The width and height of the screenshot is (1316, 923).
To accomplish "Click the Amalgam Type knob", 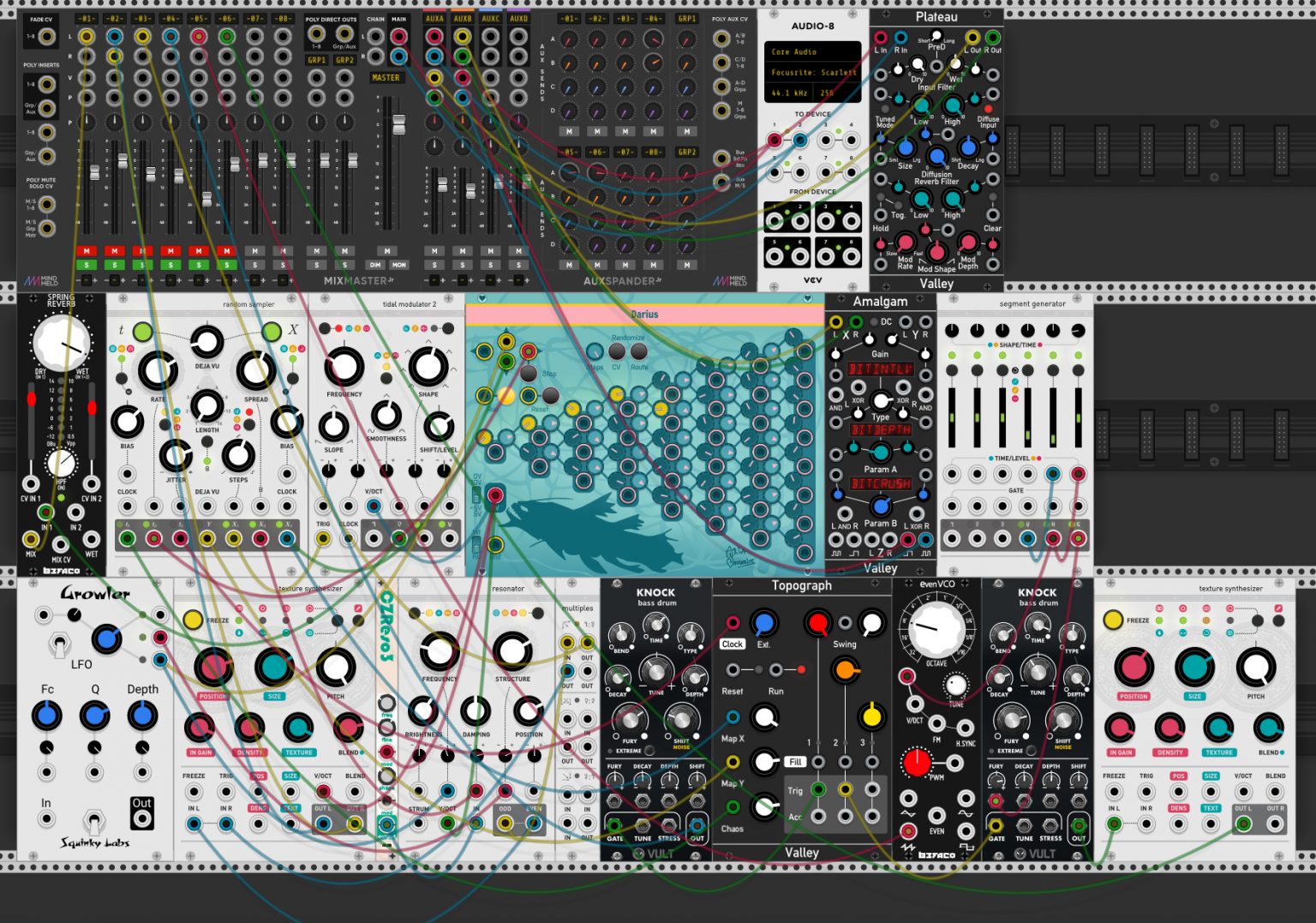I will click(x=881, y=401).
